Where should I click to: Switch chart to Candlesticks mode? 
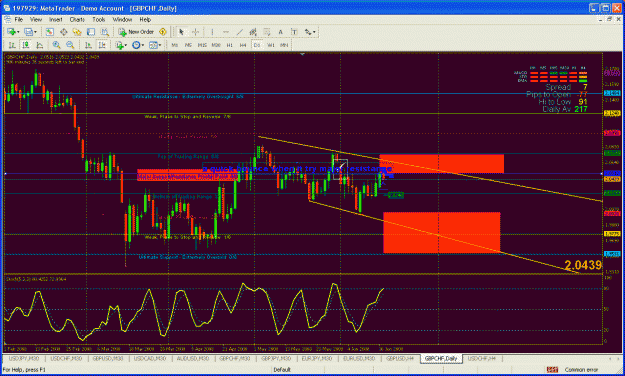coord(26,45)
